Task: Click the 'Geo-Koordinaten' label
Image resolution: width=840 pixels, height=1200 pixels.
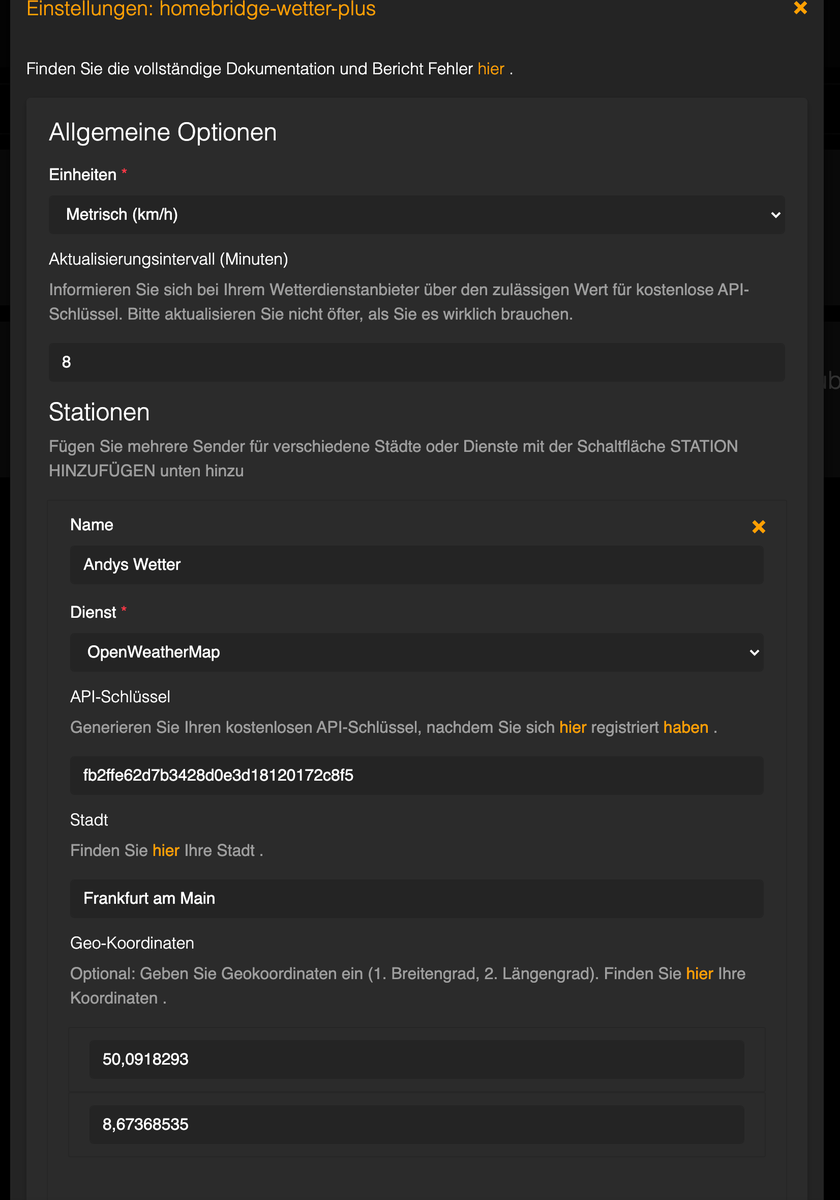Action: 132,943
